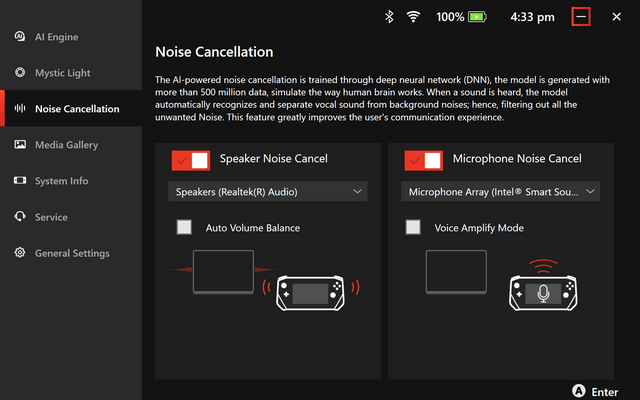The image size is (640, 400).
Task: Click the System Info device icon
Action: tap(20, 180)
